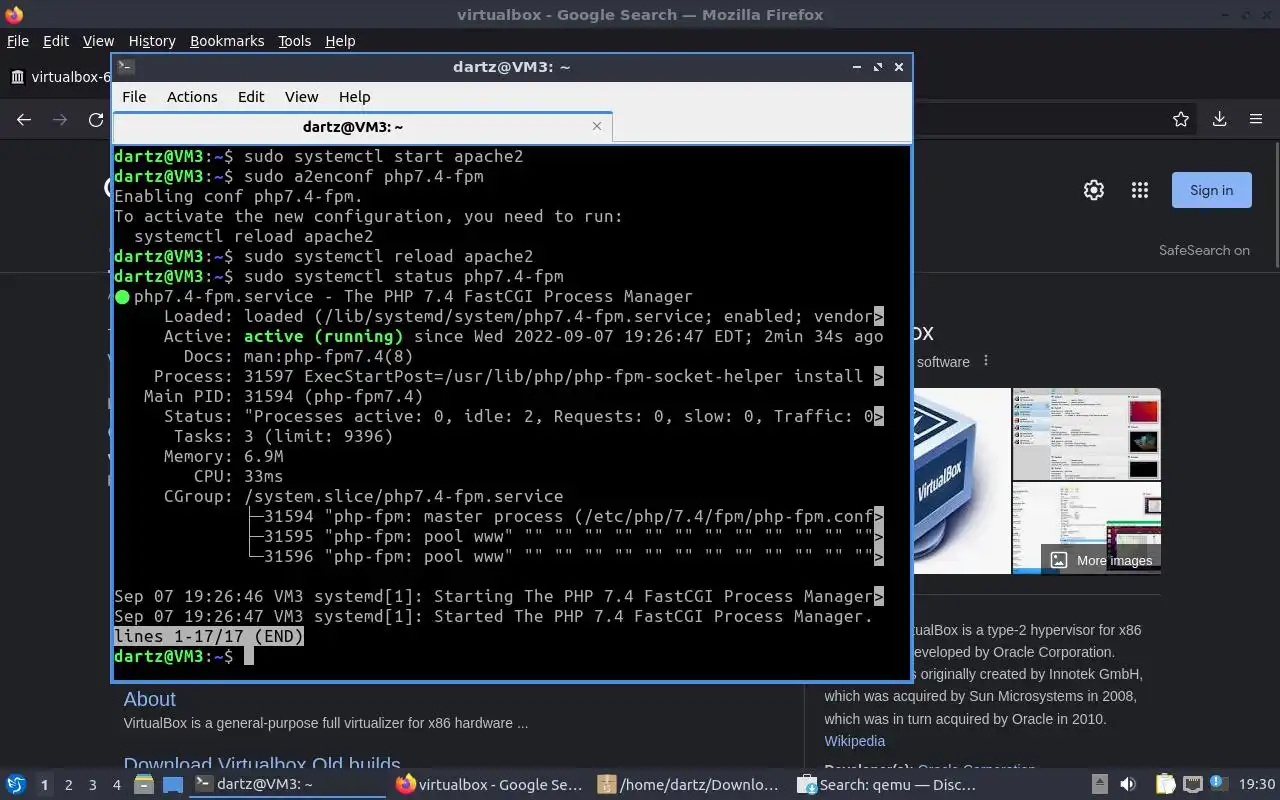
Task: Open the clipboard manager tray icon
Action: point(1165,785)
